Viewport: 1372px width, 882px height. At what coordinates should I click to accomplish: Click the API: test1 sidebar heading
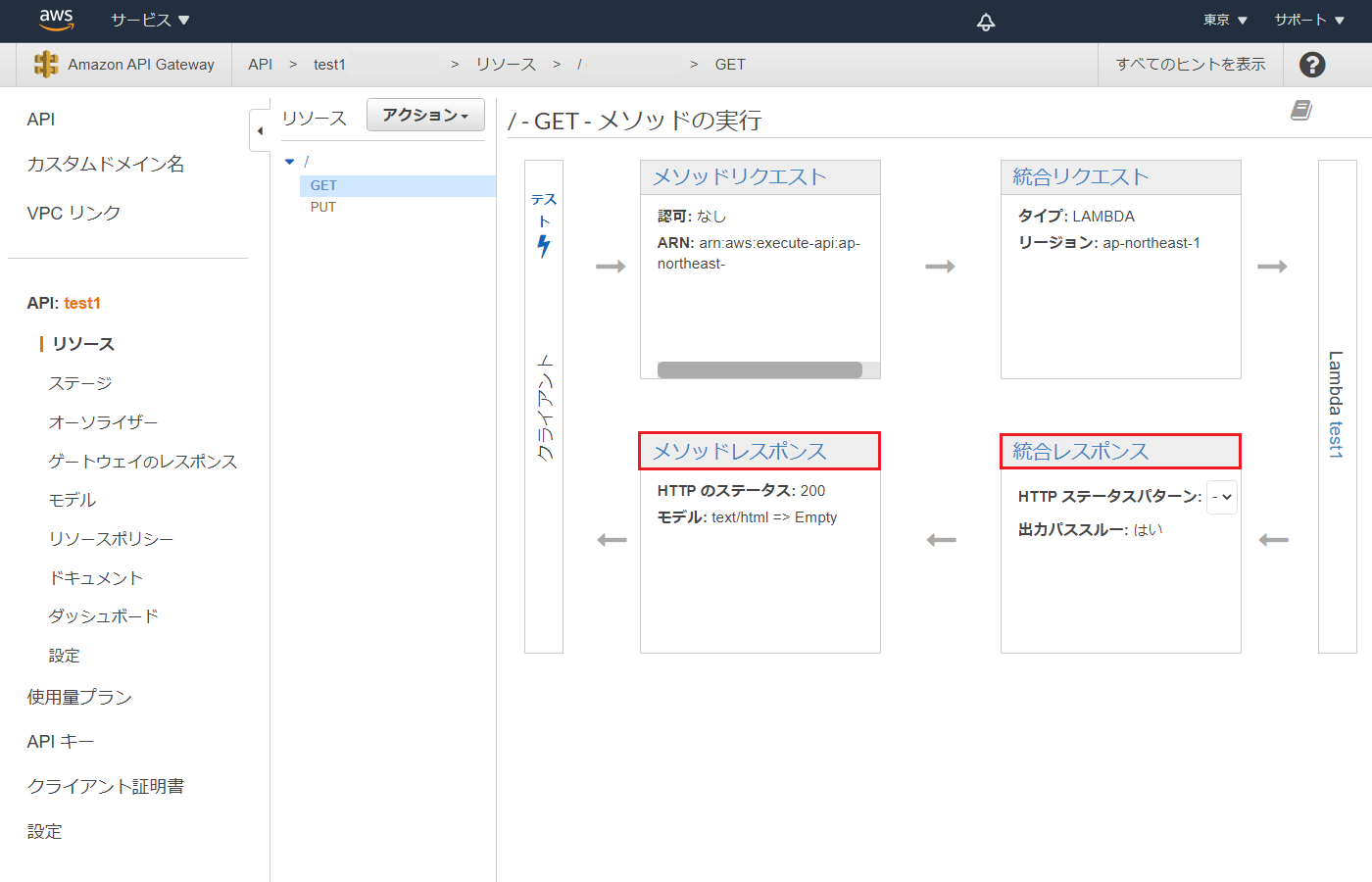click(64, 303)
